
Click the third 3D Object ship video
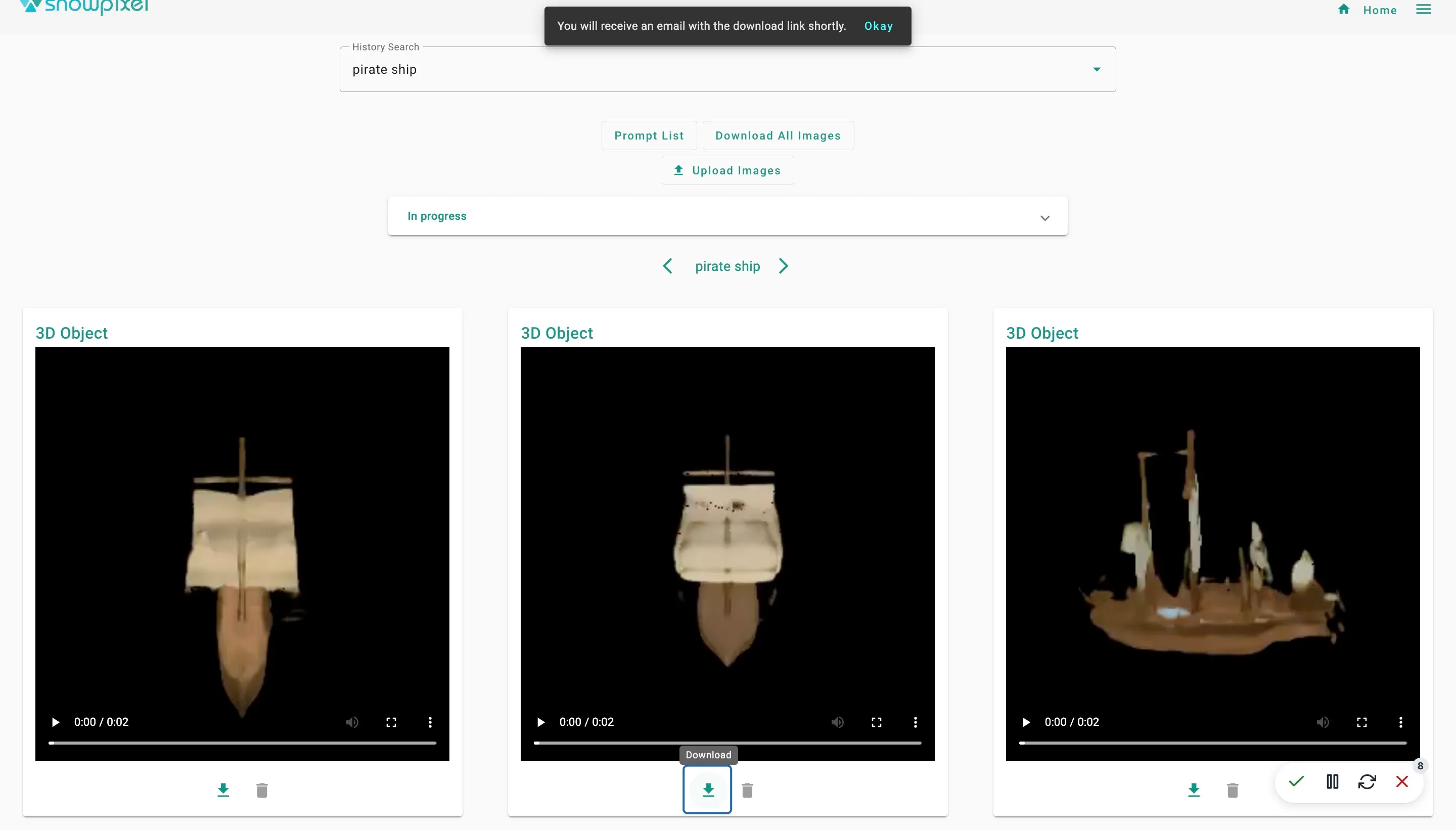click(x=1212, y=553)
